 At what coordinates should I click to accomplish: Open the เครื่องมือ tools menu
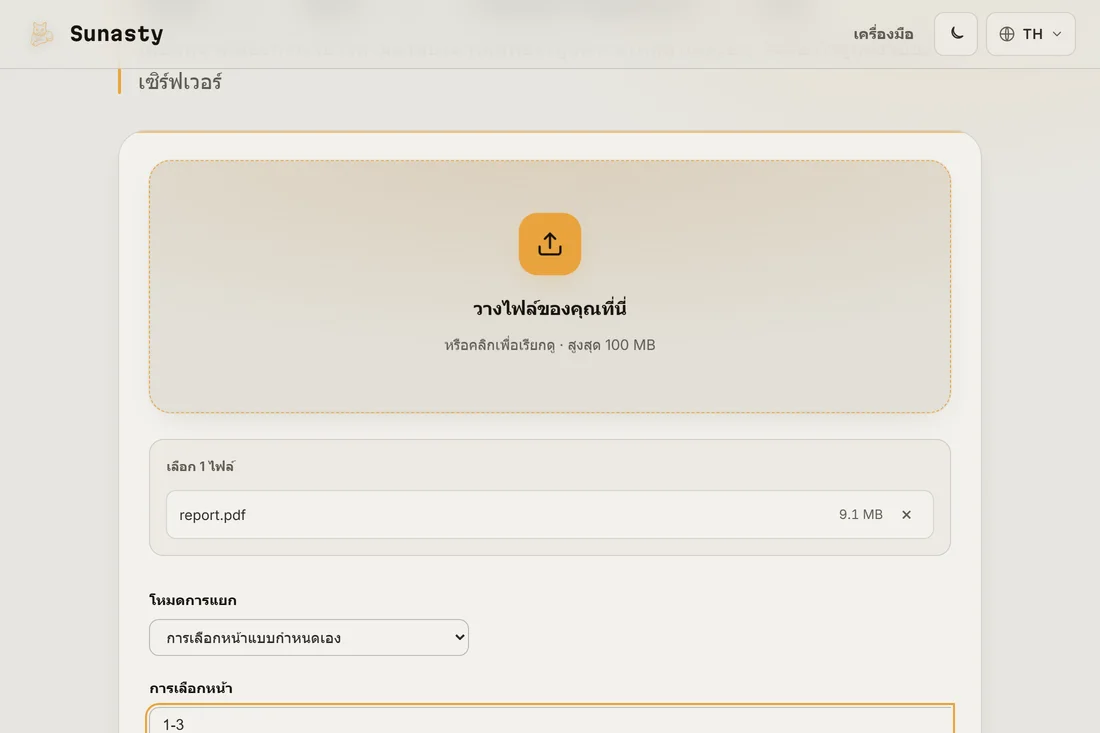883,34
